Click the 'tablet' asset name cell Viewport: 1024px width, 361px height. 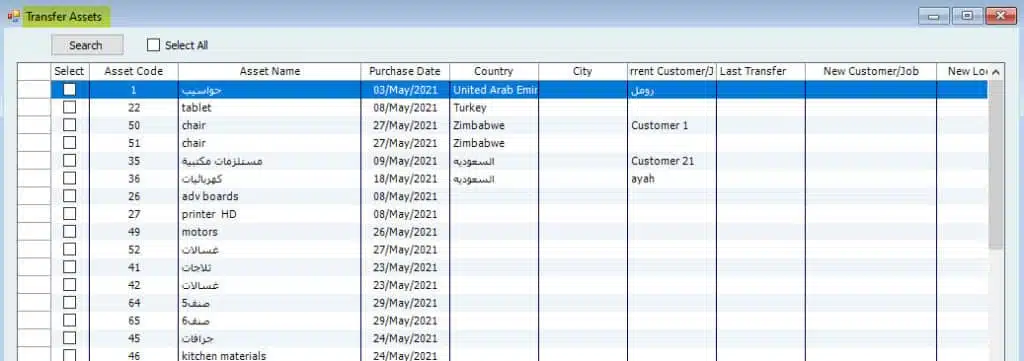[269, 107]
